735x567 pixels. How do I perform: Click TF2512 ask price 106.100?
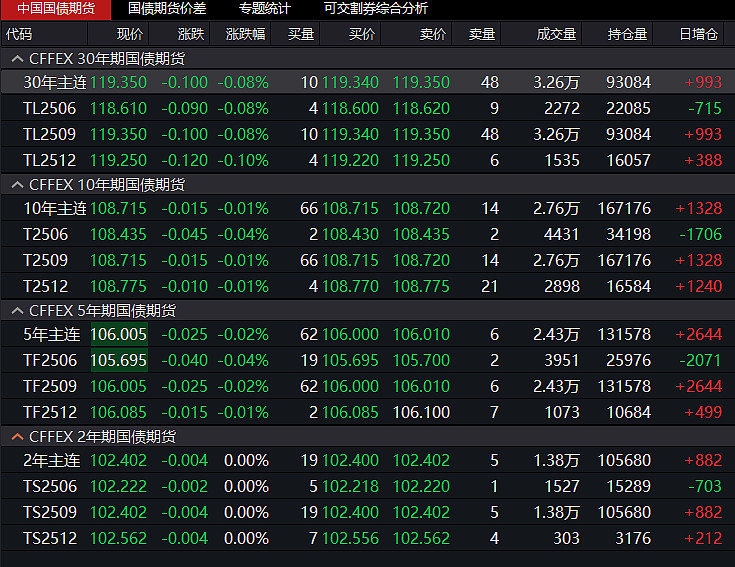[x=421, y=412]
